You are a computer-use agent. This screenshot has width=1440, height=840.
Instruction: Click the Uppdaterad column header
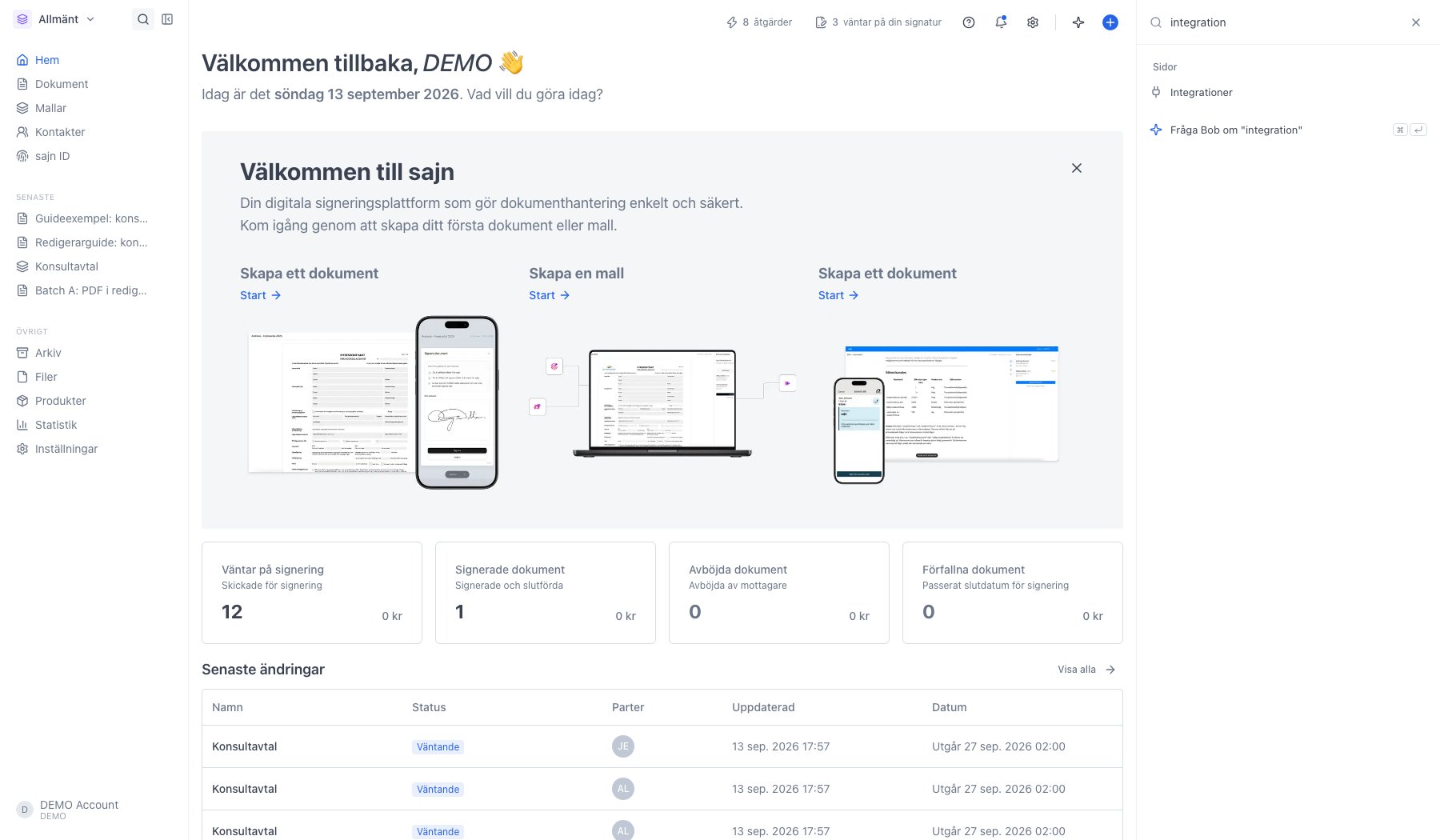(763, 707)
